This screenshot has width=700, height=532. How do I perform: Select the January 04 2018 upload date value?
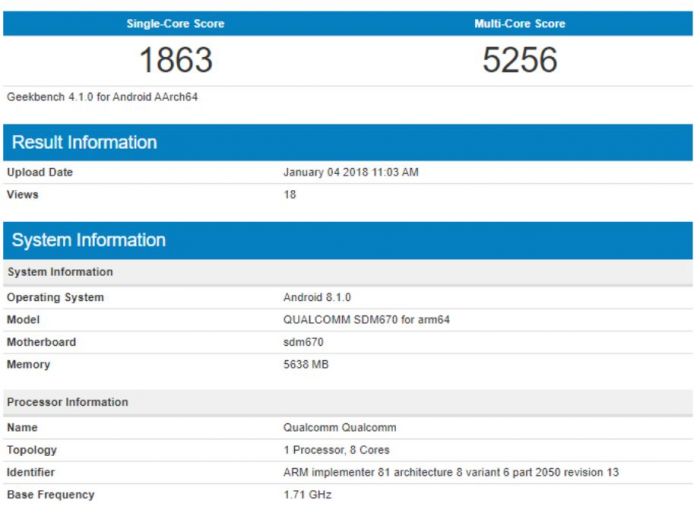pos(350,172)
